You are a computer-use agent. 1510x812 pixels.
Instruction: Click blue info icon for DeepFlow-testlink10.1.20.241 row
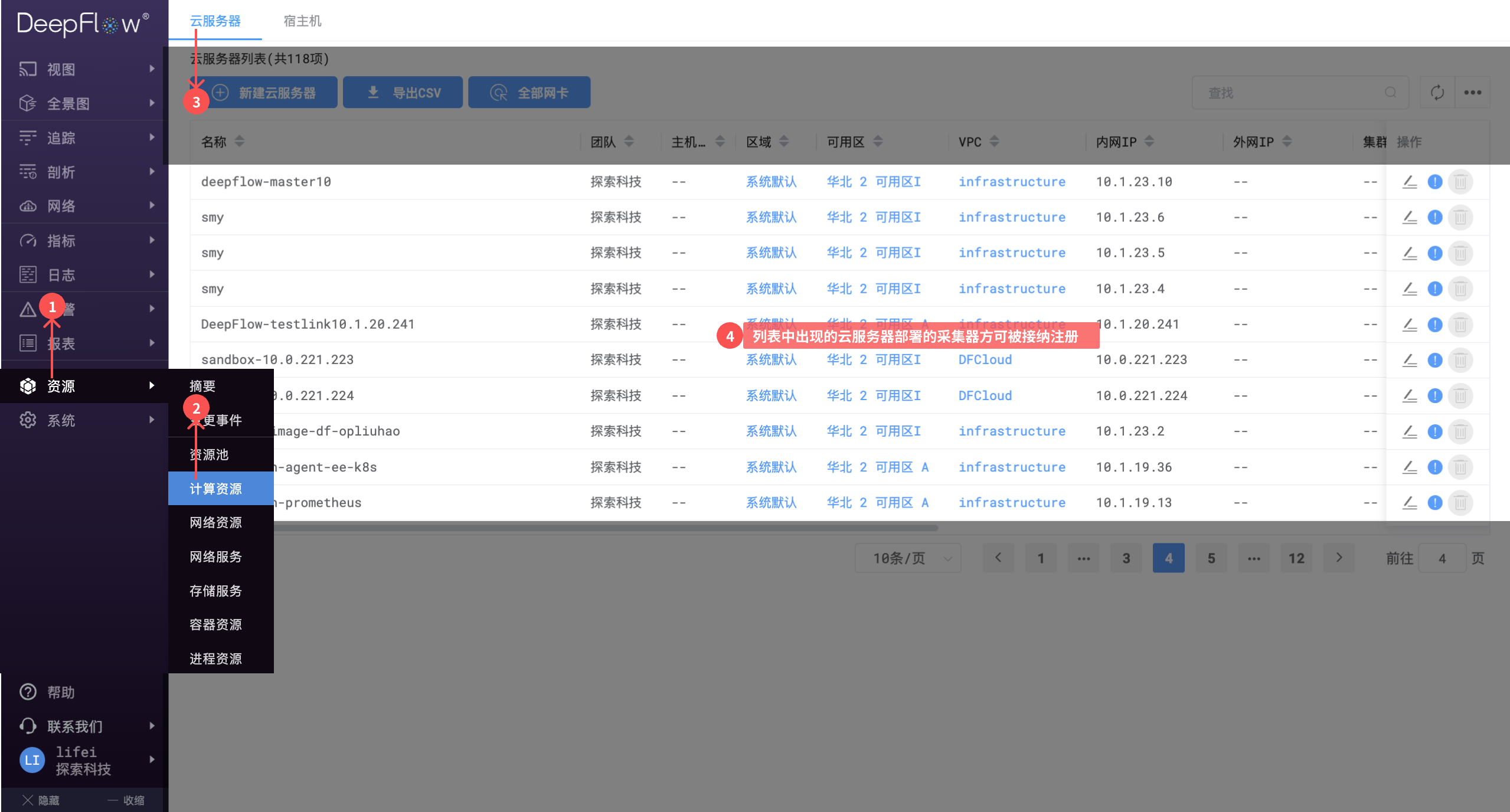(1435, 325)
